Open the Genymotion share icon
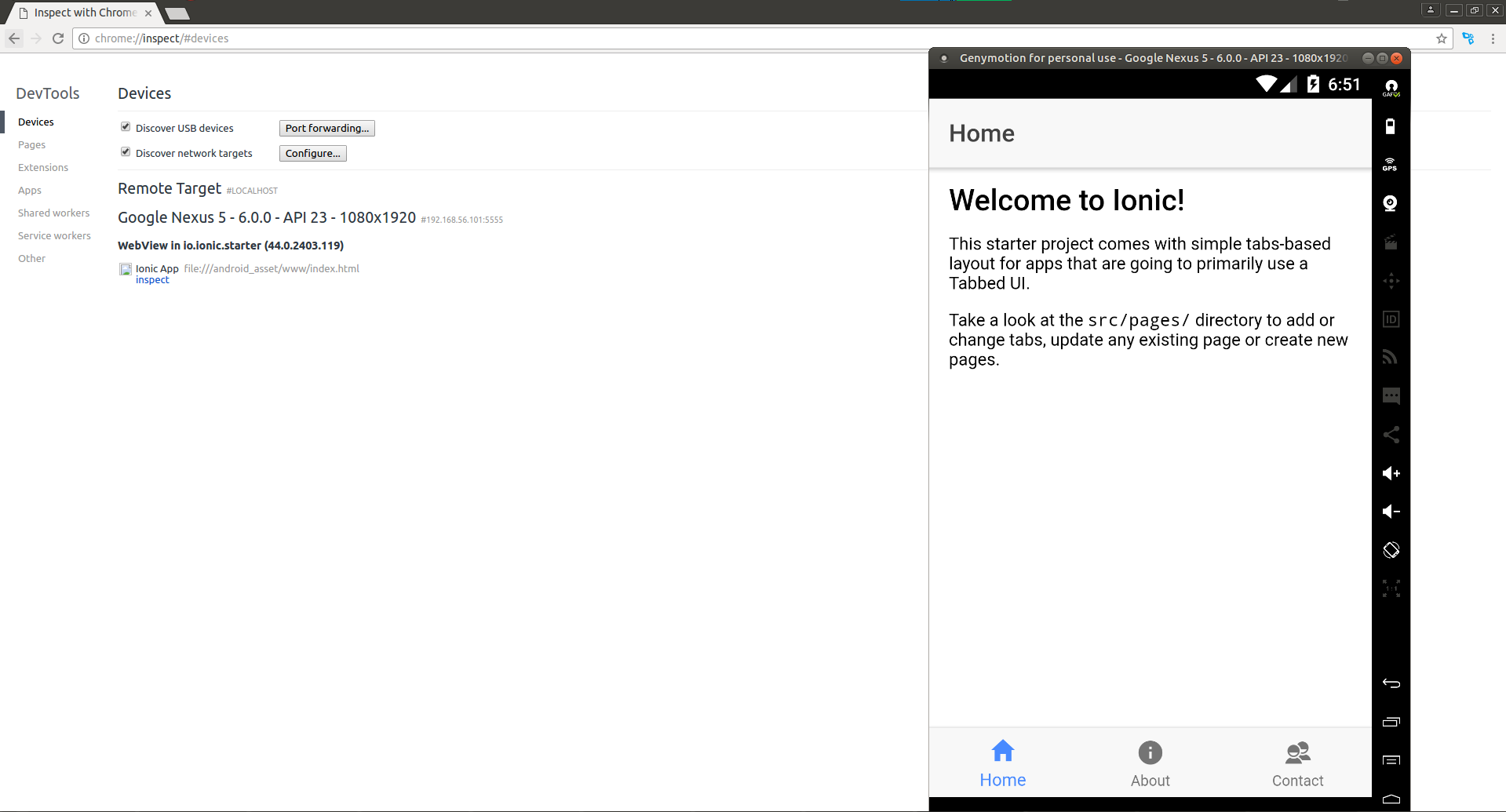Viewport: 1506px width, 812px height. coord(1391,435)
